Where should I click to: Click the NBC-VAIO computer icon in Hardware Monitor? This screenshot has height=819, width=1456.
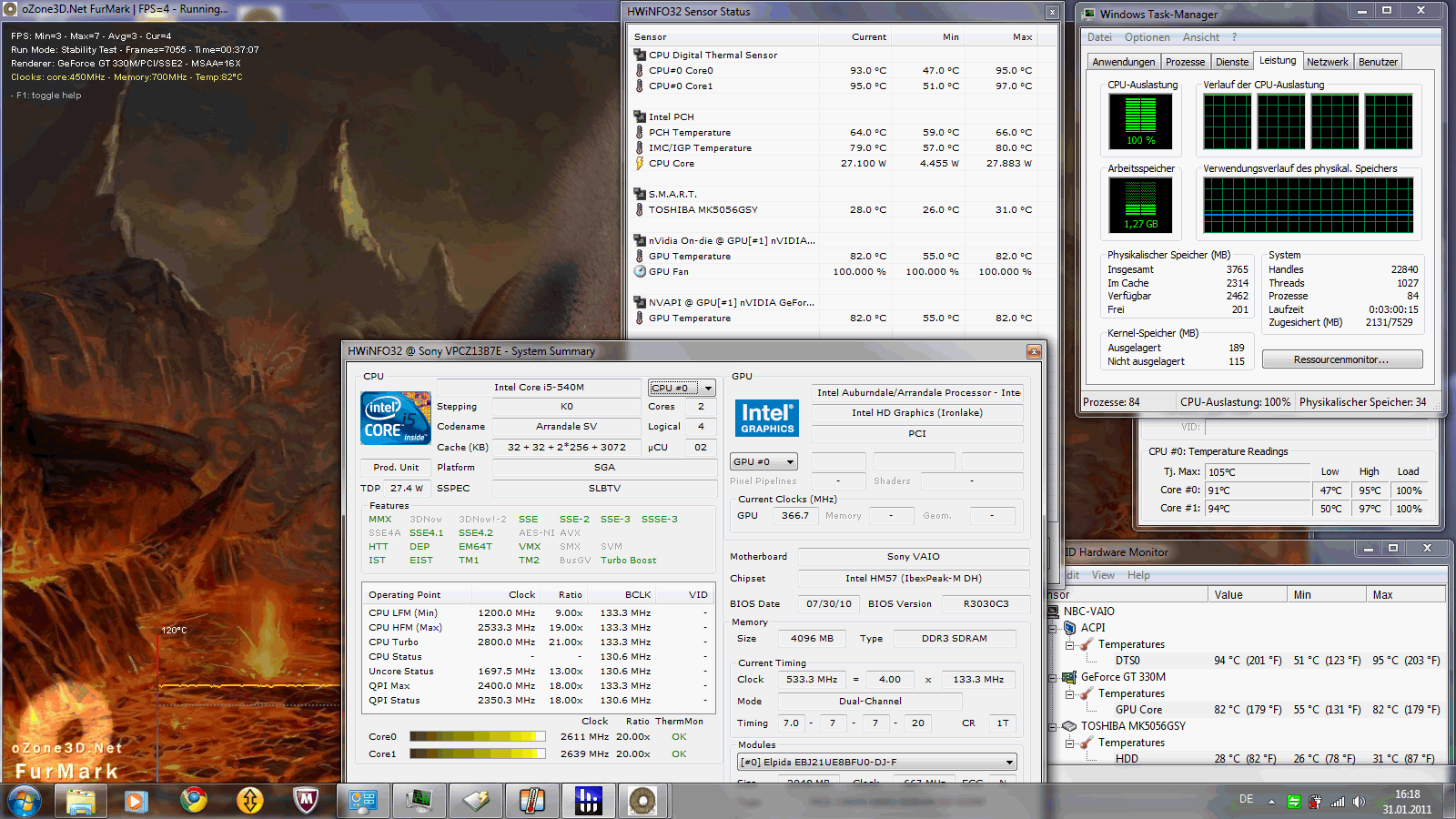[1054, 612]
